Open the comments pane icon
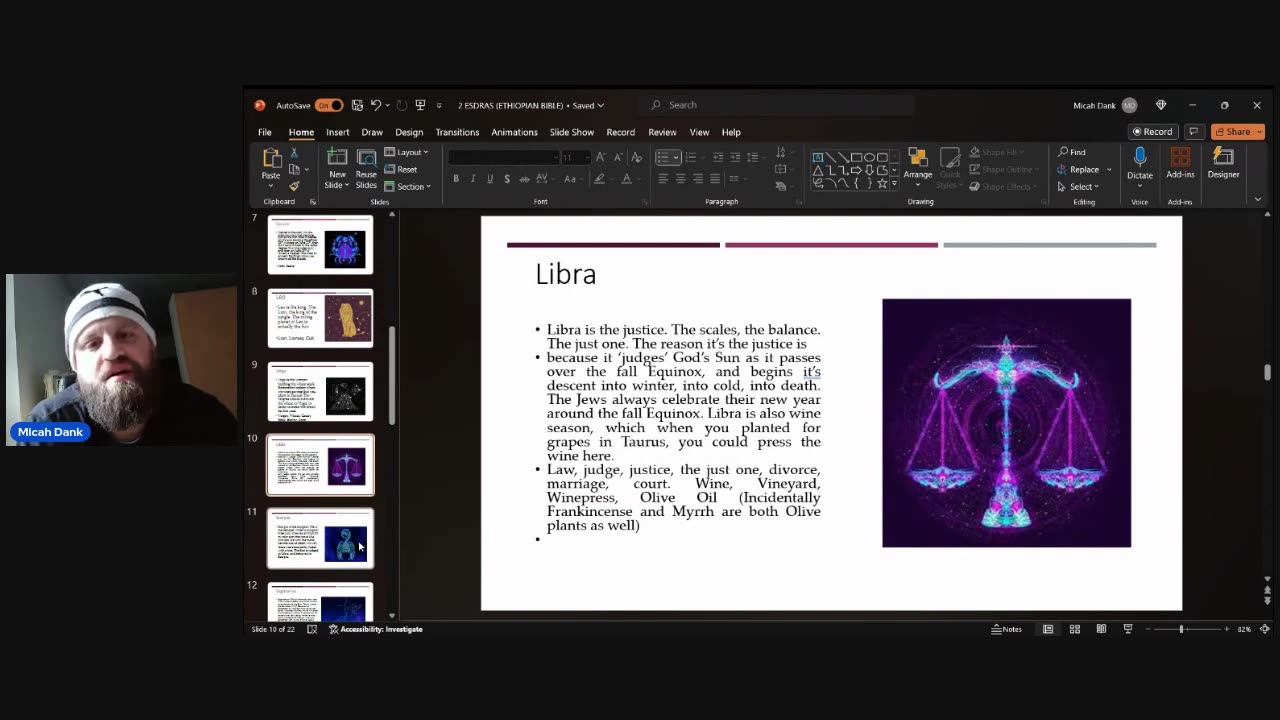Screen dimensions: 1280x720 [1193, 132]
